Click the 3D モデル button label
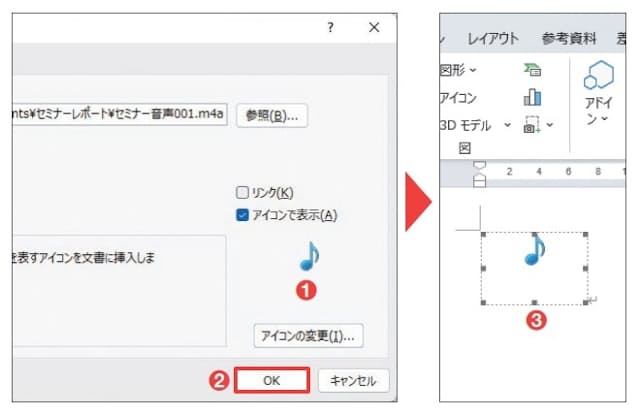The height and width of the screenshot is (416, 638). tap(465, 125)
